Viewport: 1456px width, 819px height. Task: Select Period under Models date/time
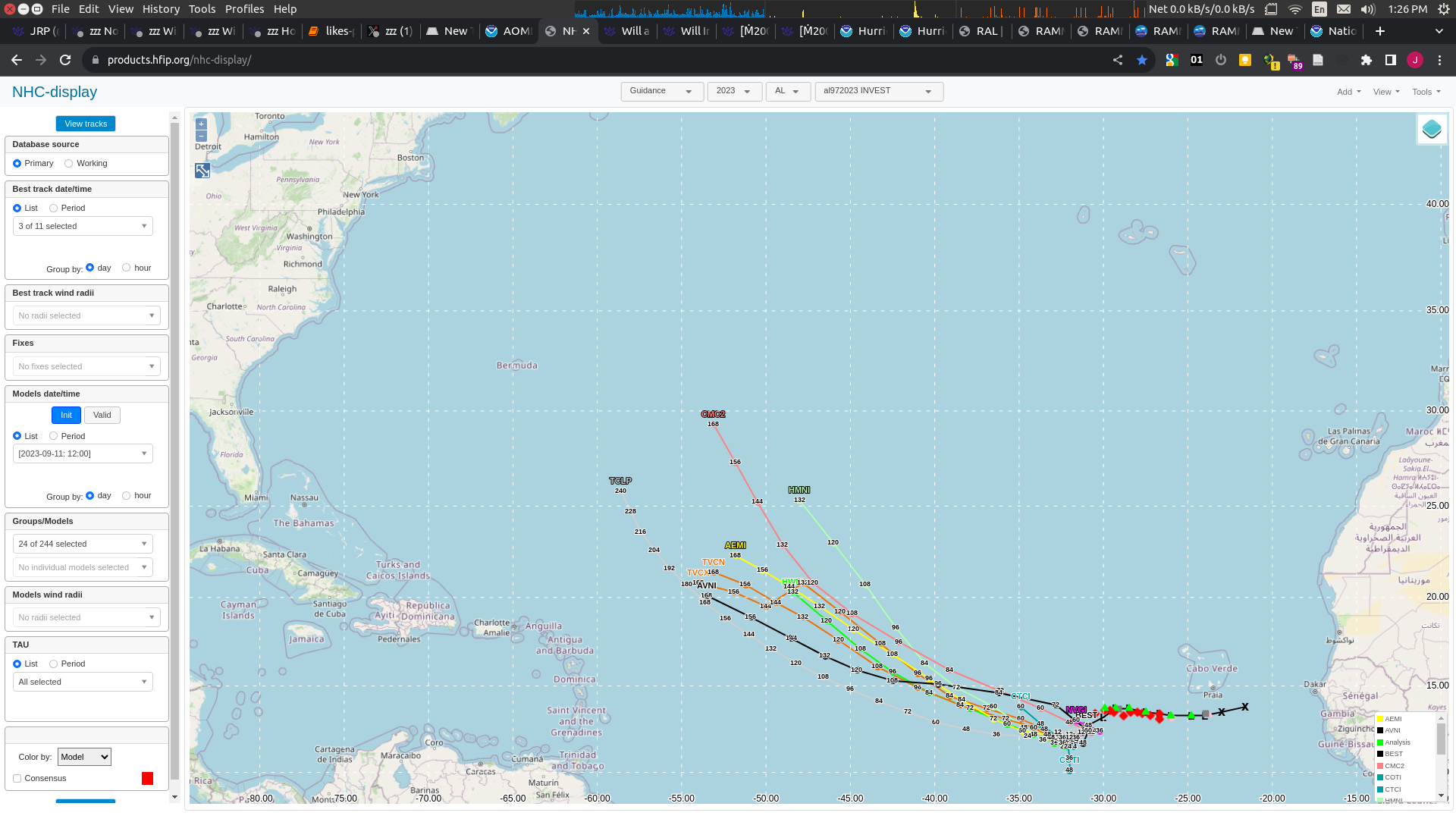[54, 436]
